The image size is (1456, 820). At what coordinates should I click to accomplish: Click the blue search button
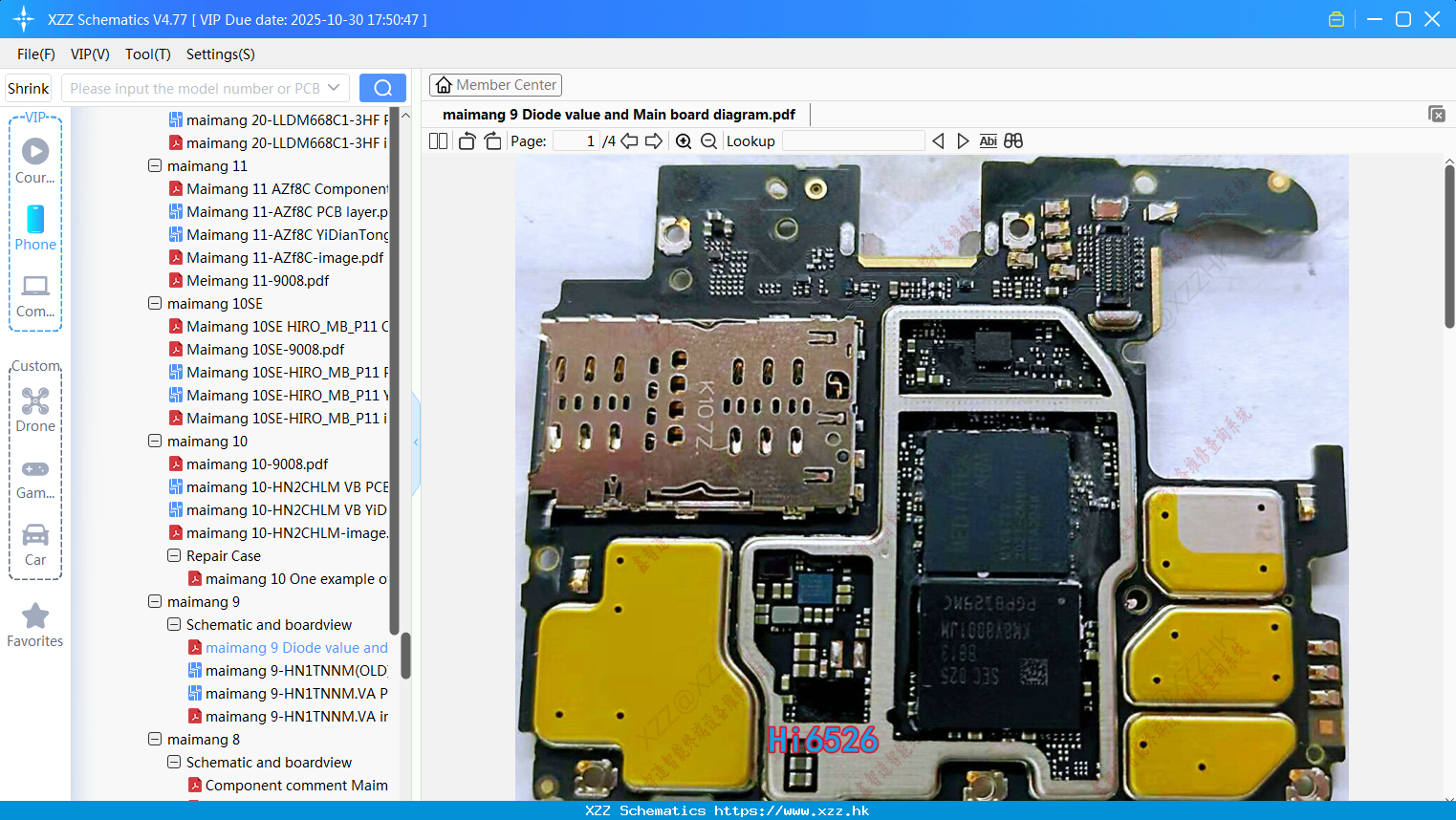click(382, 88)
